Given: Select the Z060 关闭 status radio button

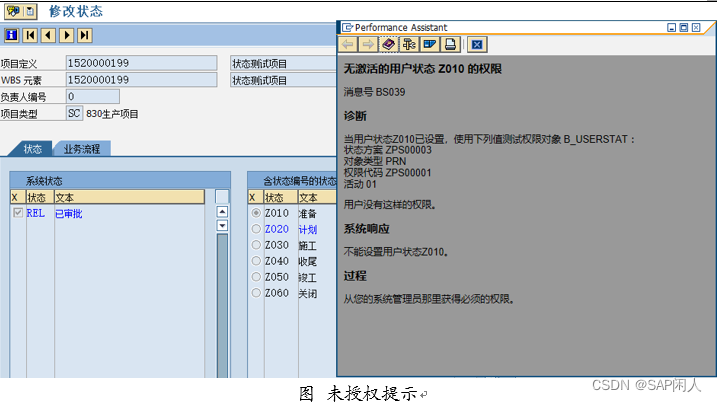Looking at the screenshot, I should pos(256,293).
